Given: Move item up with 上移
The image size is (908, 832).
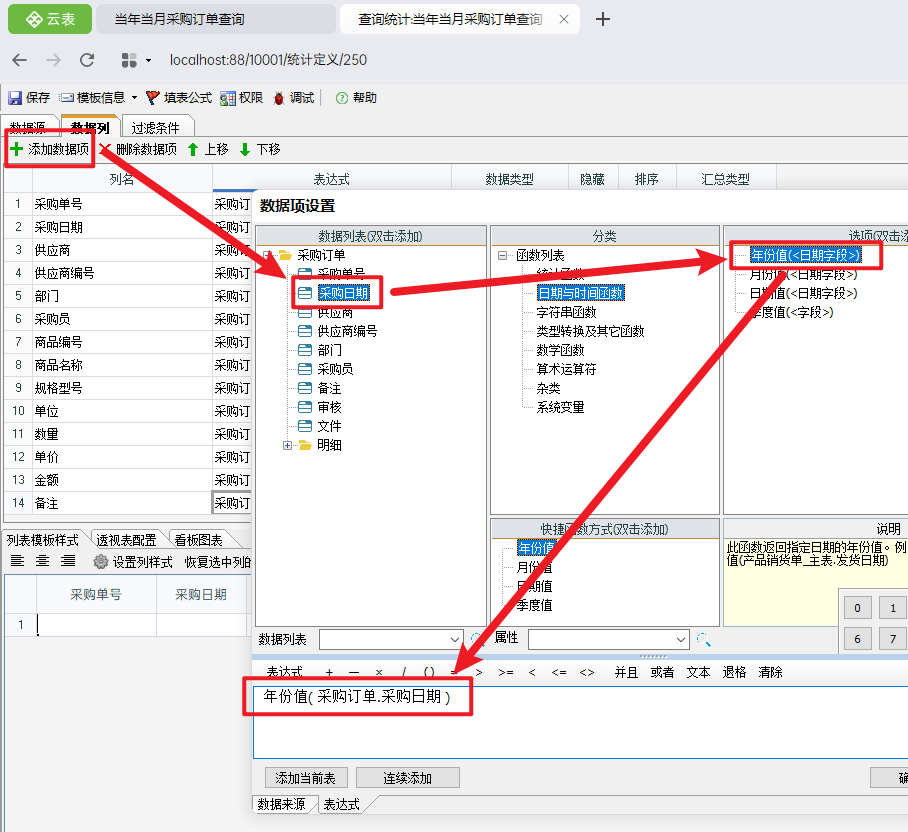Looking at the screenshot, I should pos(208,149).
